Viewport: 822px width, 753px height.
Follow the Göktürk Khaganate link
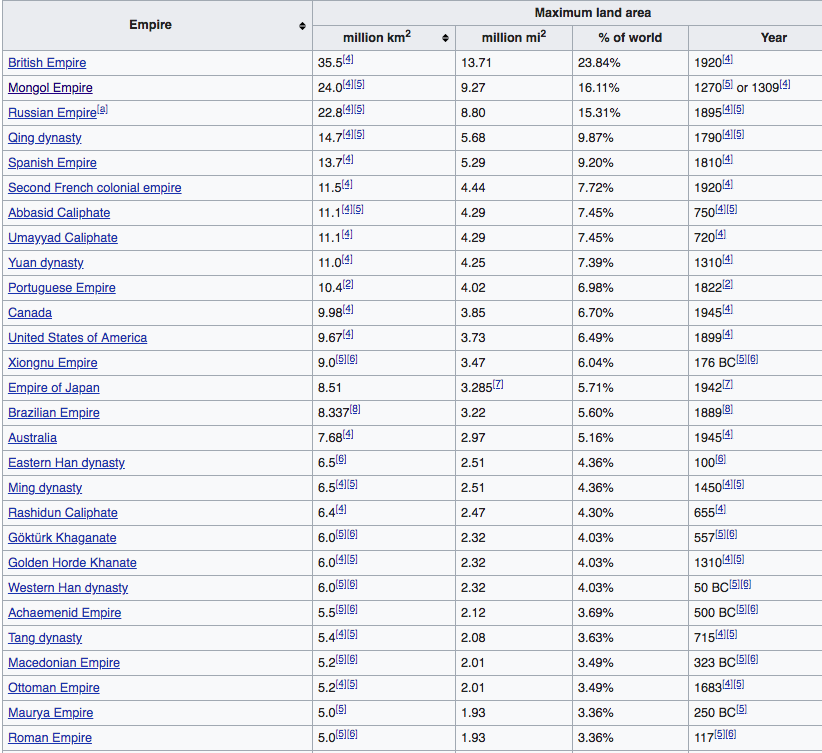coord(62,537)
